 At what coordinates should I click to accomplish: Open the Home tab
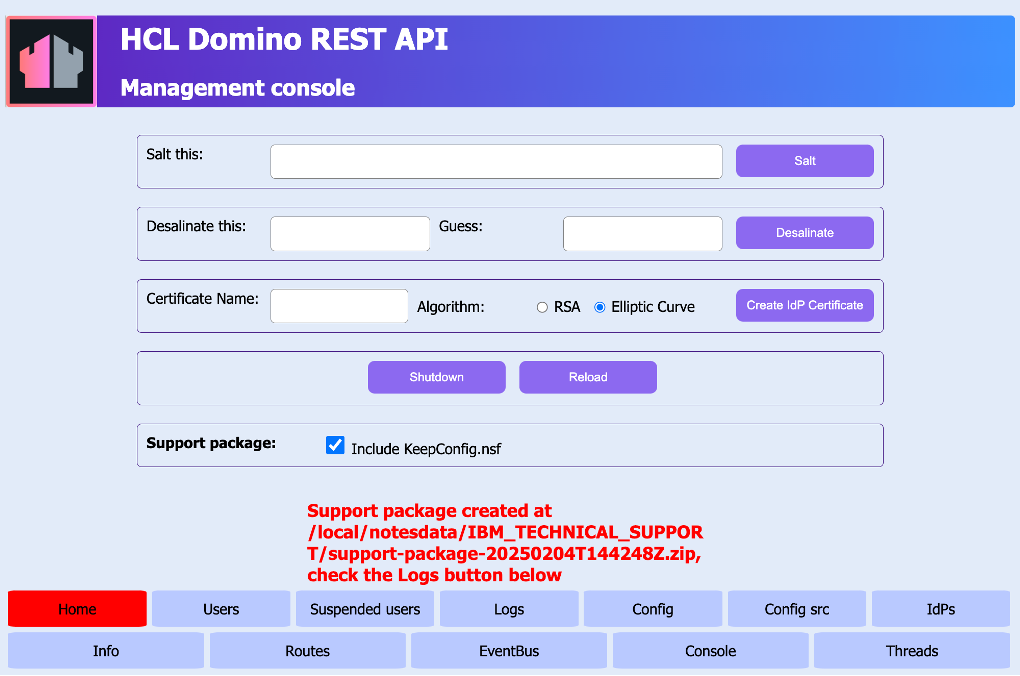[x=77, y=609]
